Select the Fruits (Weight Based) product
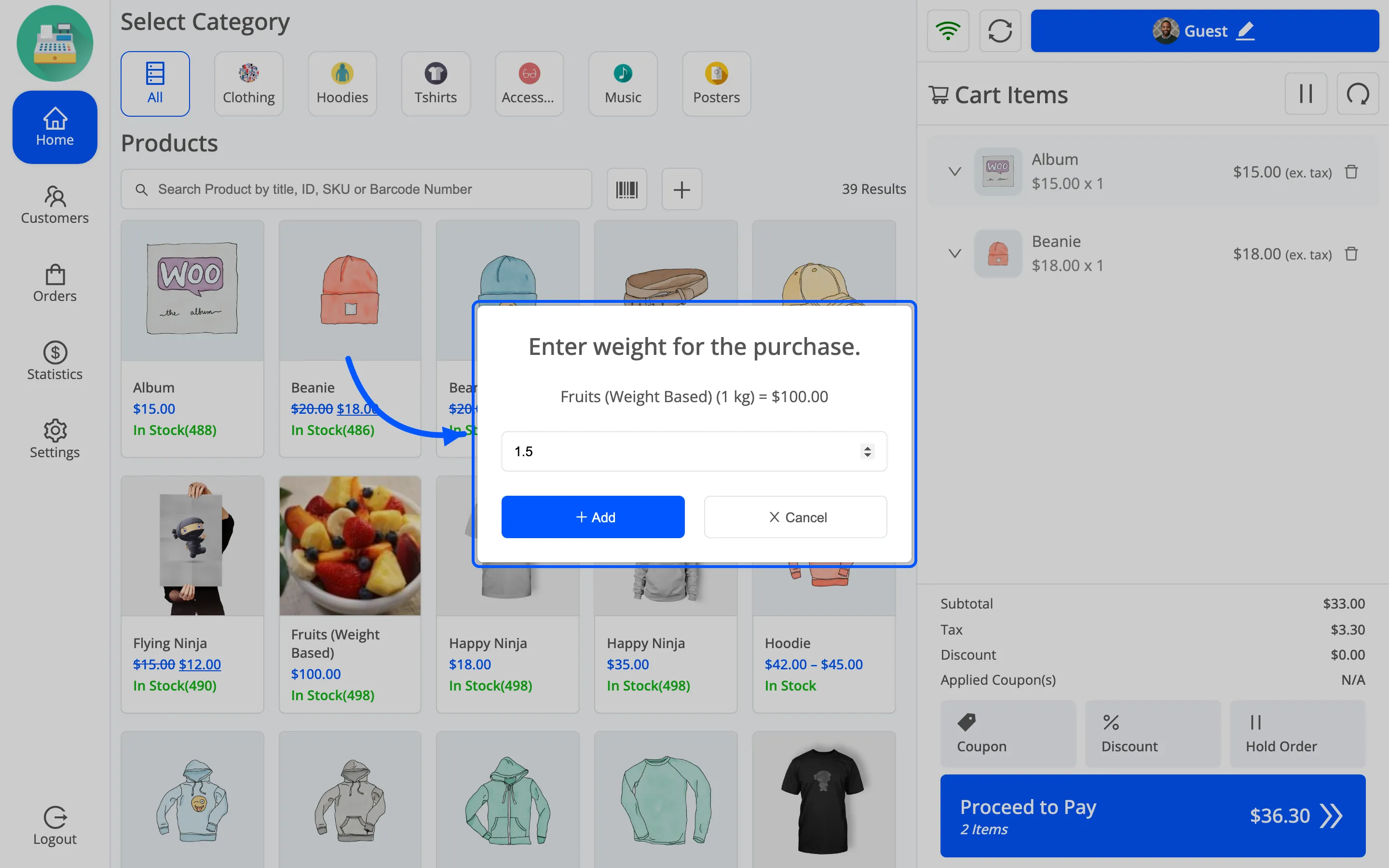The width and height of the screenshot is (1389, 868). (x=350, y=594)
